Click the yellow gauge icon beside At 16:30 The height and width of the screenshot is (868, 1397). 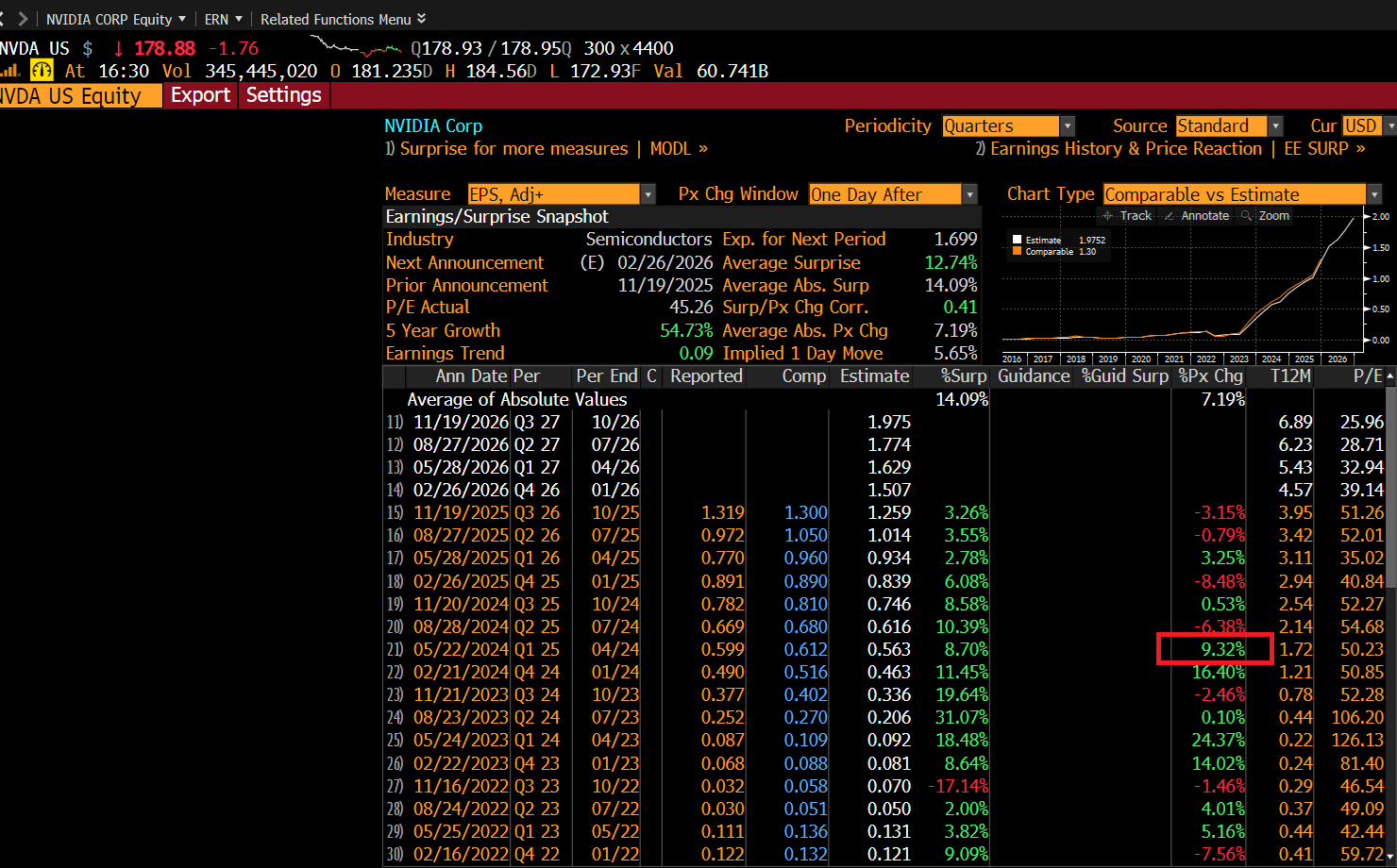(42, 71)
